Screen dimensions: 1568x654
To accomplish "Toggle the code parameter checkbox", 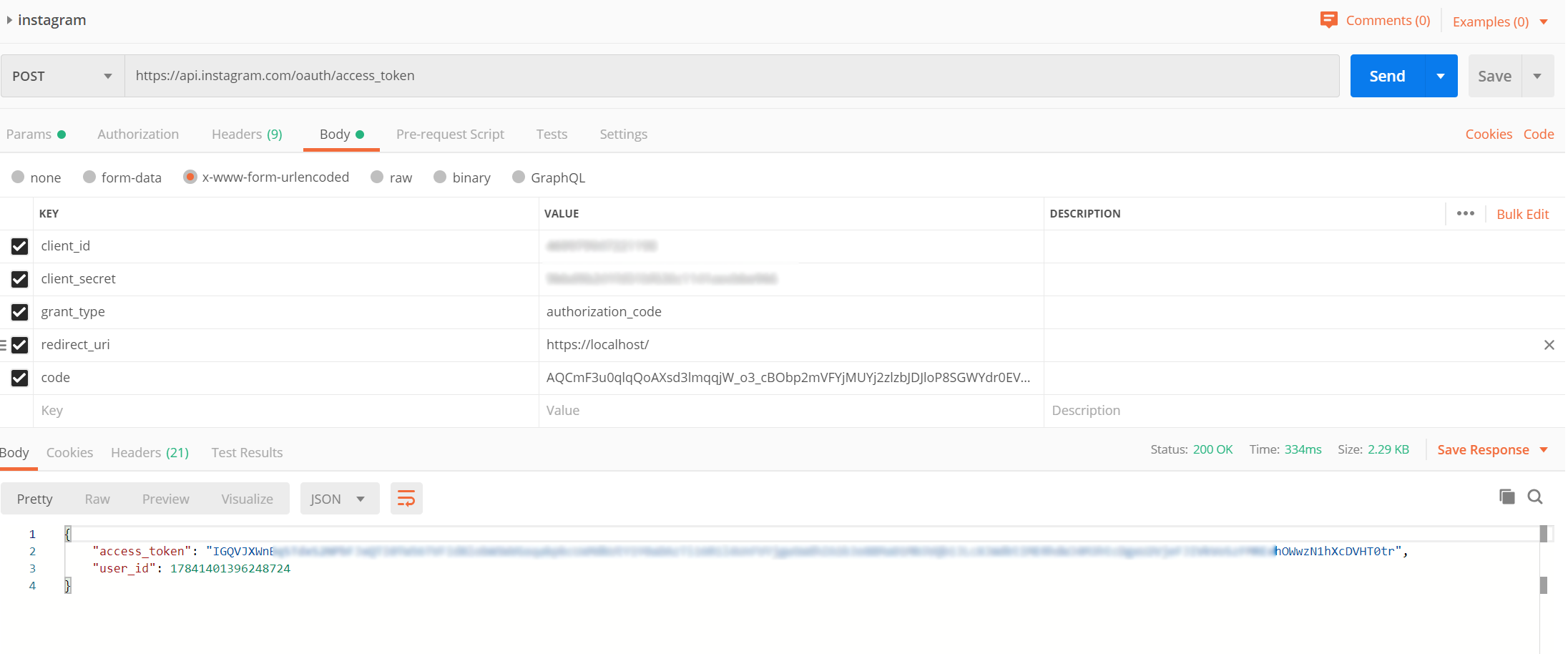I will (19, 378).
